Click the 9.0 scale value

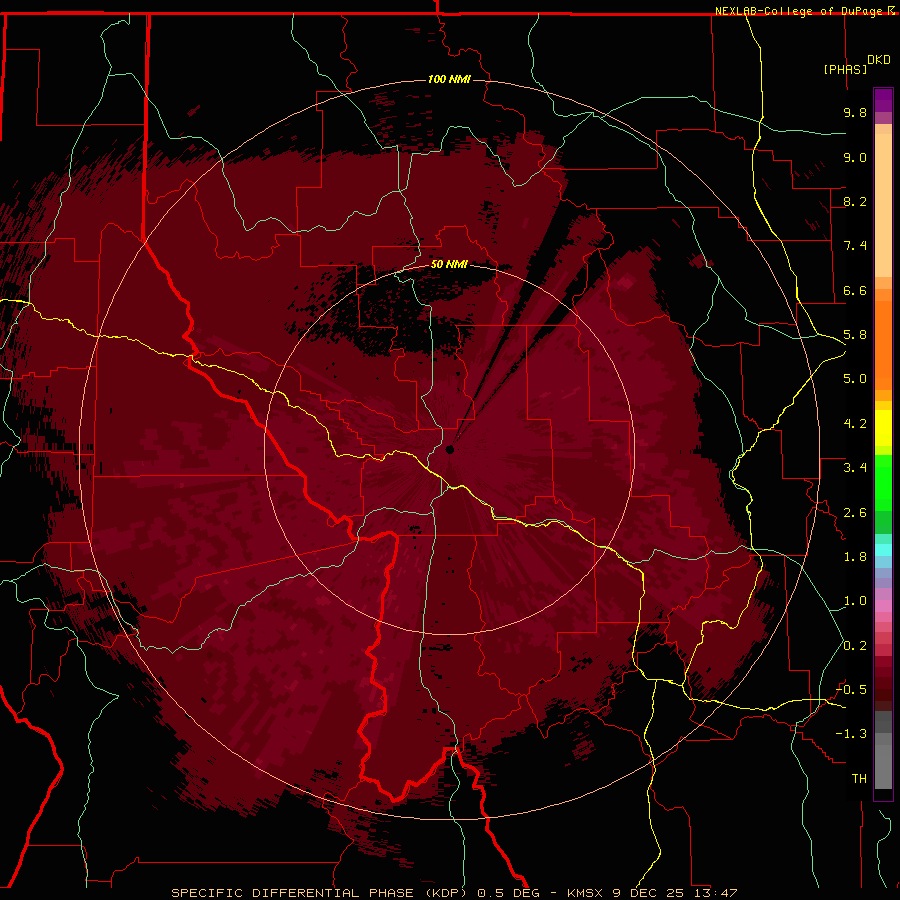click(855, 157)
